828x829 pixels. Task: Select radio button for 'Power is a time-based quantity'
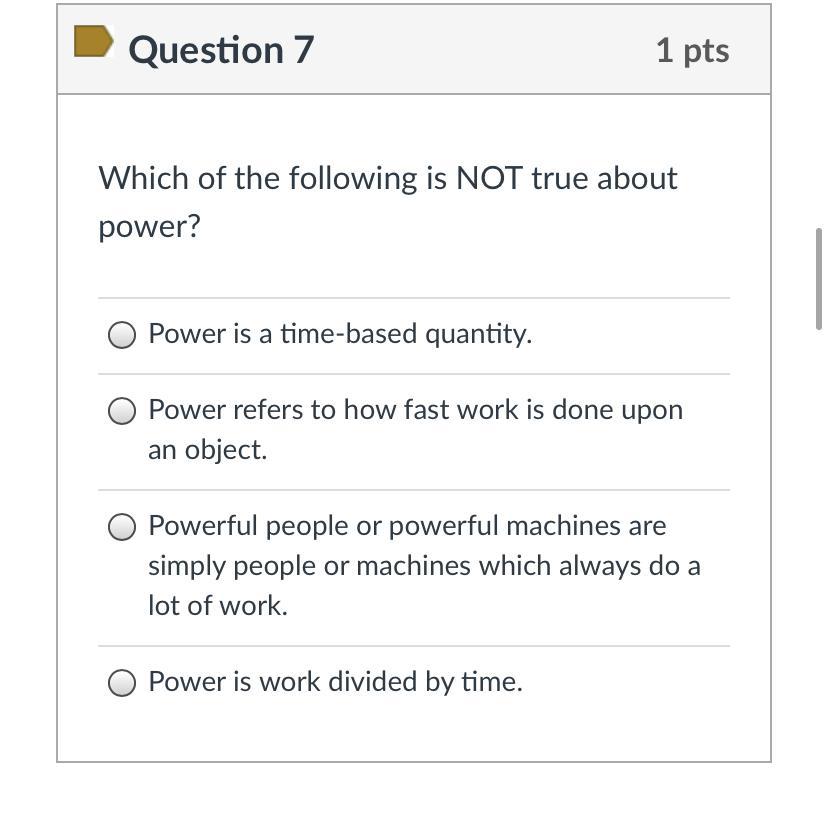(x=122, y=335)
